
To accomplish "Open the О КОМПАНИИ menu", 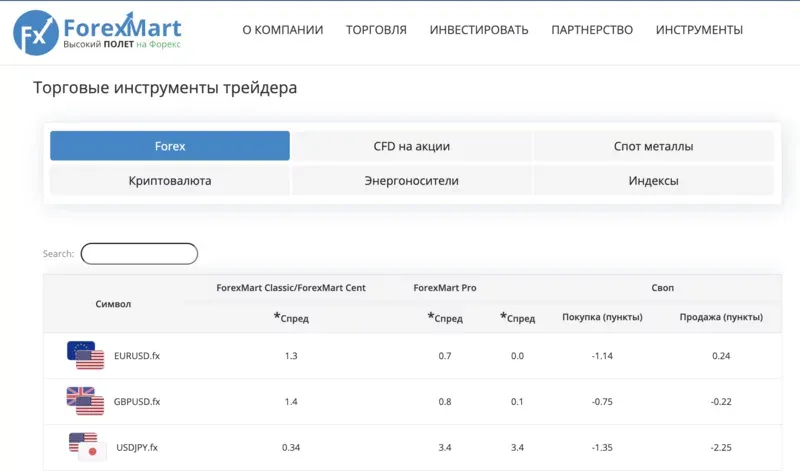I will coord(283,30).
